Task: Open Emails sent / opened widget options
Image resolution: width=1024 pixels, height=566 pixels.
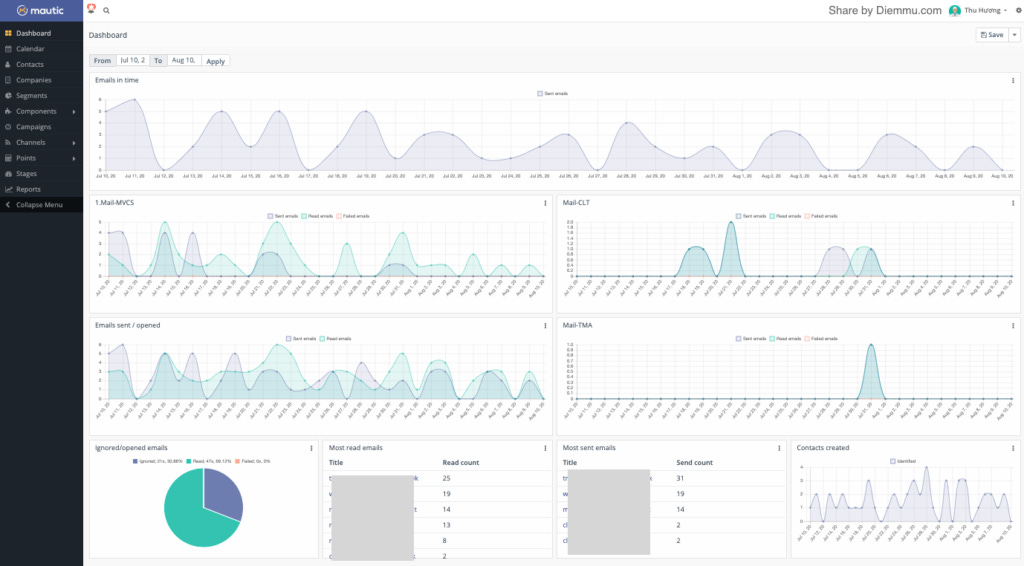Action: coord(545,326)
